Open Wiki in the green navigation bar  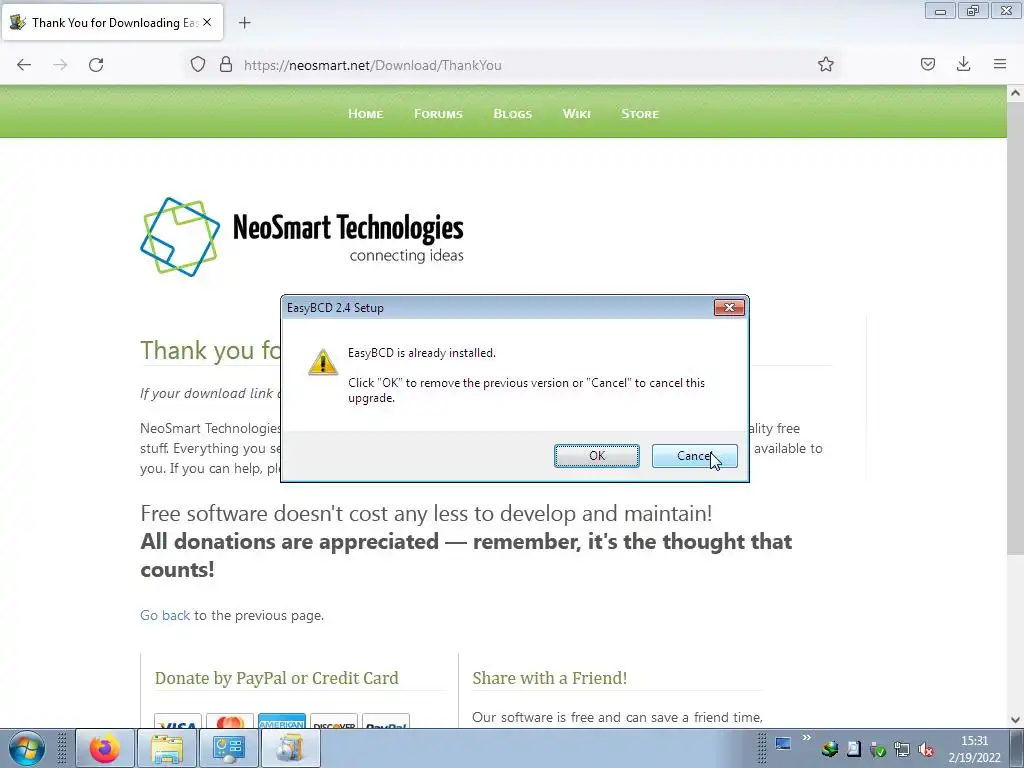577,114
